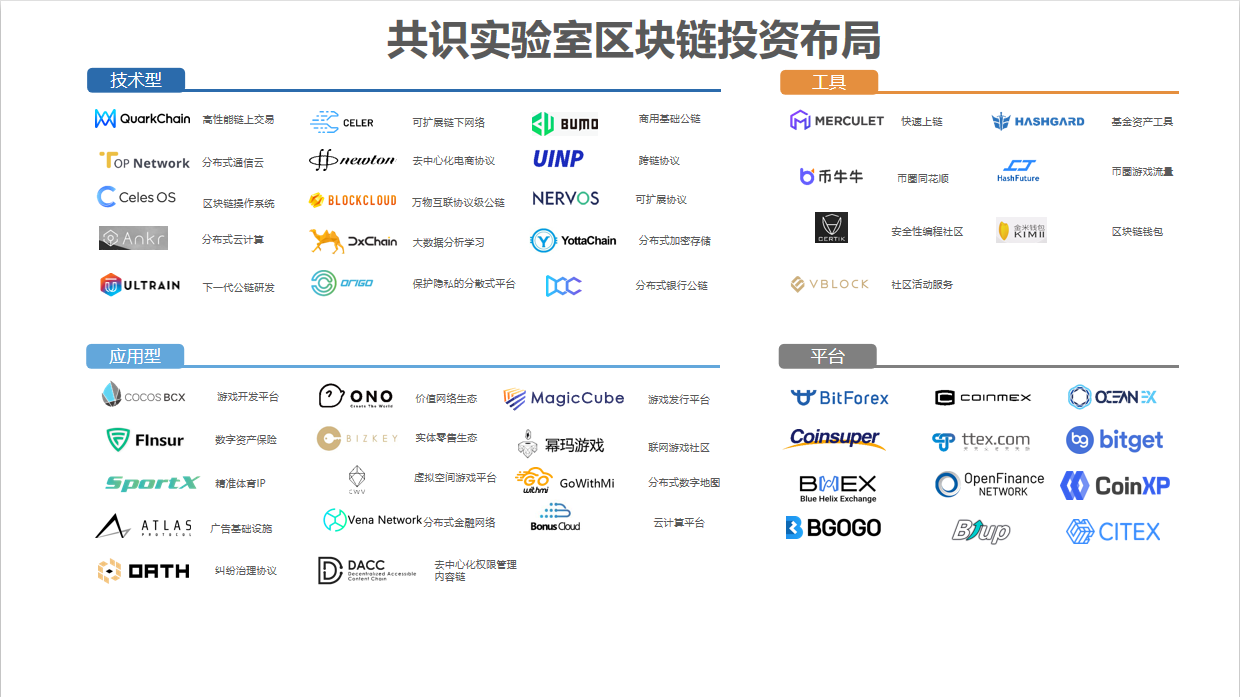Click the ttex.com logo
The image size is (1240, 697).
click(x=980, y=441)
